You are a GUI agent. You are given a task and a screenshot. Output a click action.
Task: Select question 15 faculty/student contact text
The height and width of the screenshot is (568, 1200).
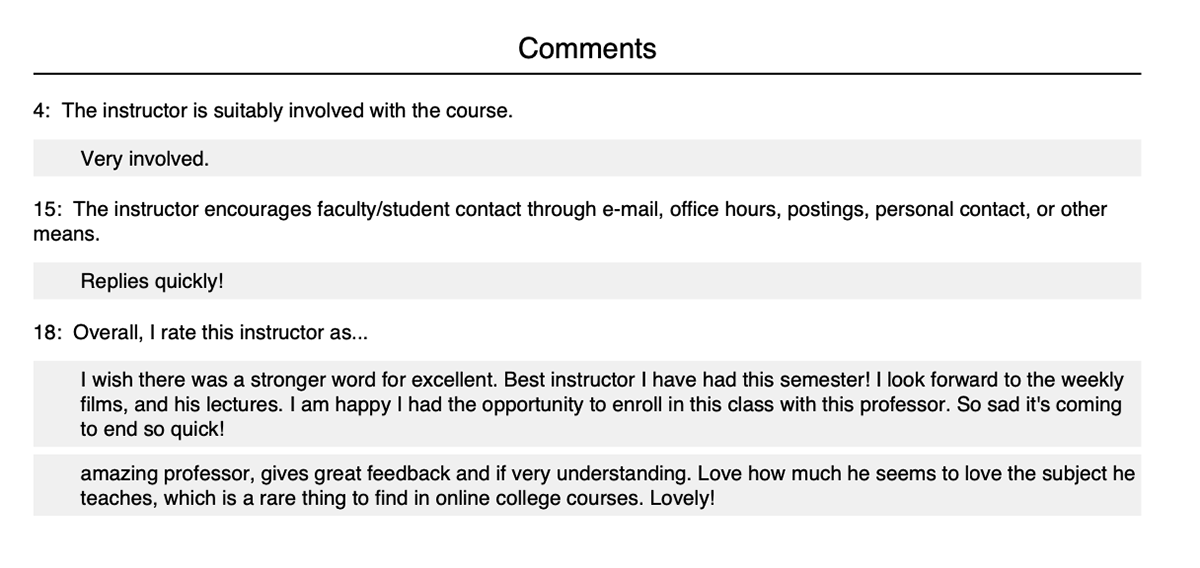pos(570,222)
